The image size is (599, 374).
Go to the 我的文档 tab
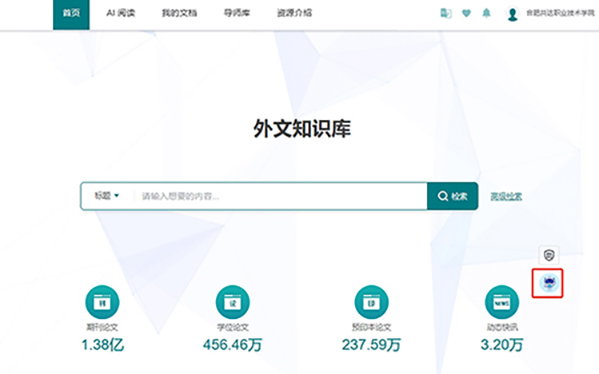pos(179,13)
